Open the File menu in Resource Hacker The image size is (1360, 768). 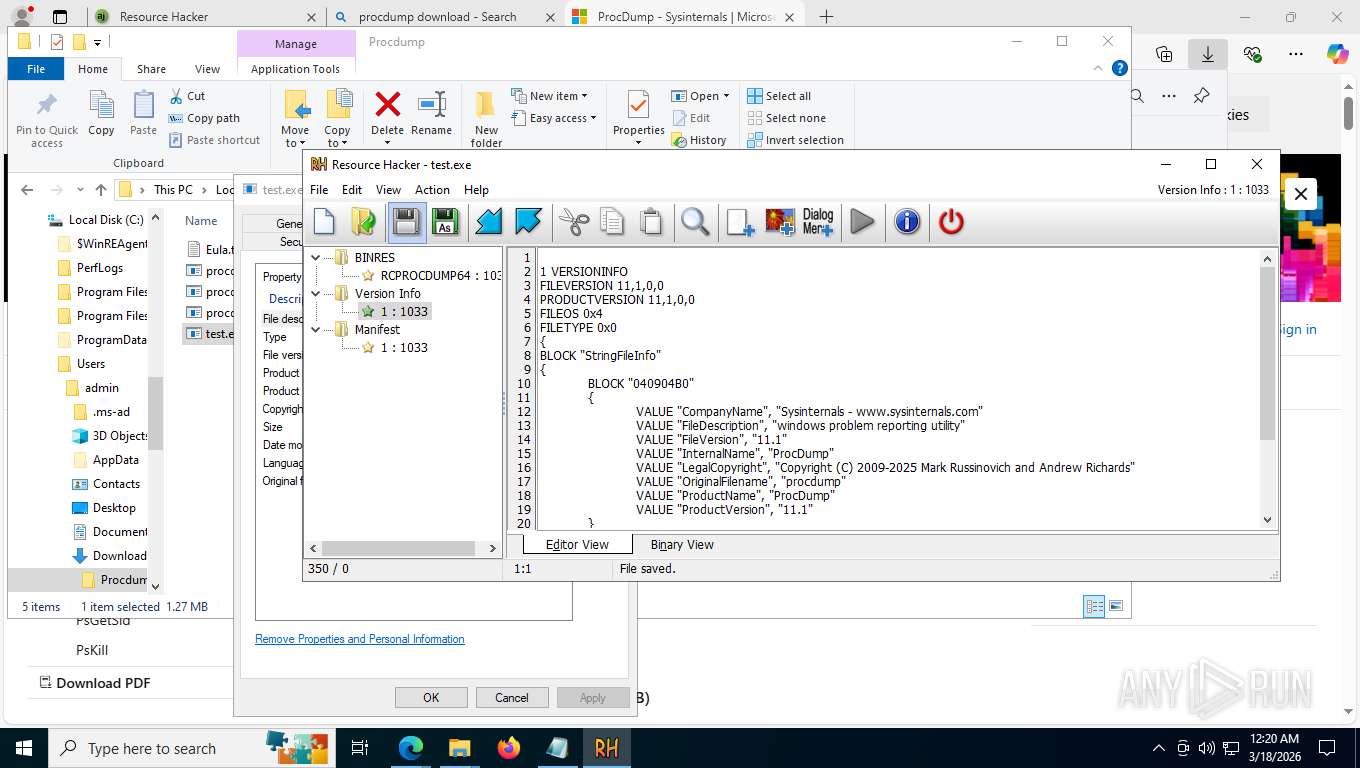click(319, 189)
